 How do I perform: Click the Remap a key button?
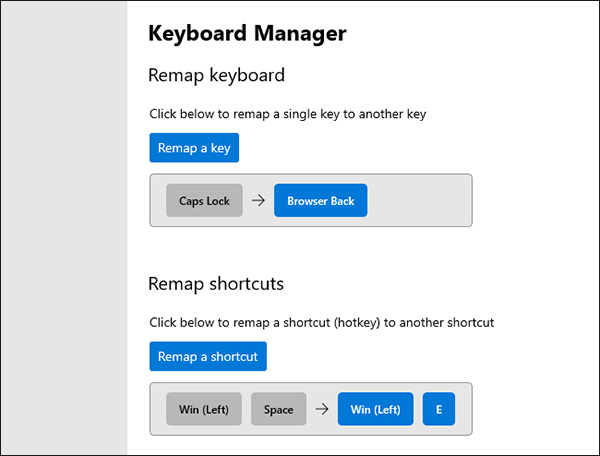point(194,148)
